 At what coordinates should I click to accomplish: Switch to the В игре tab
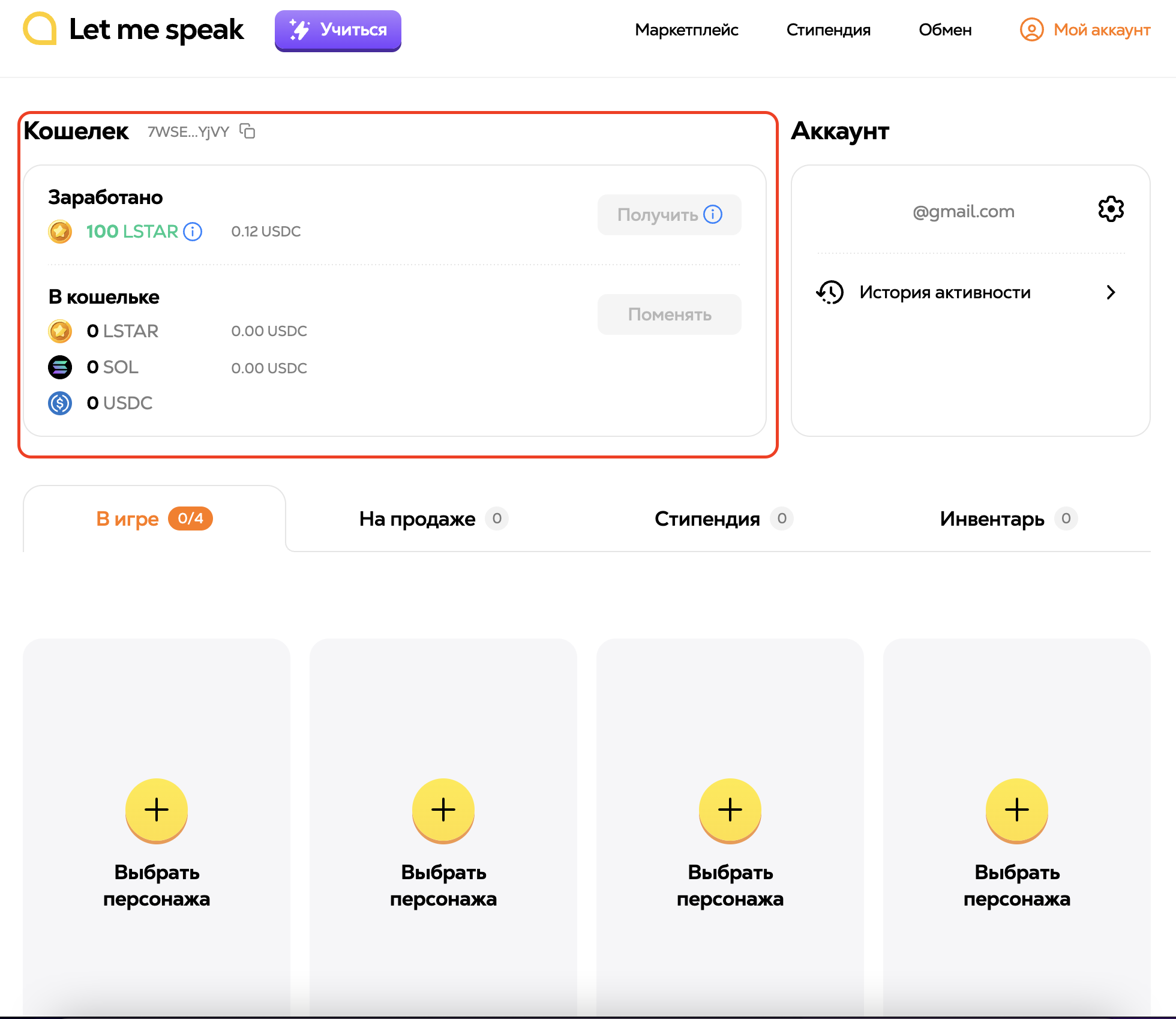(x=154, y=519)
